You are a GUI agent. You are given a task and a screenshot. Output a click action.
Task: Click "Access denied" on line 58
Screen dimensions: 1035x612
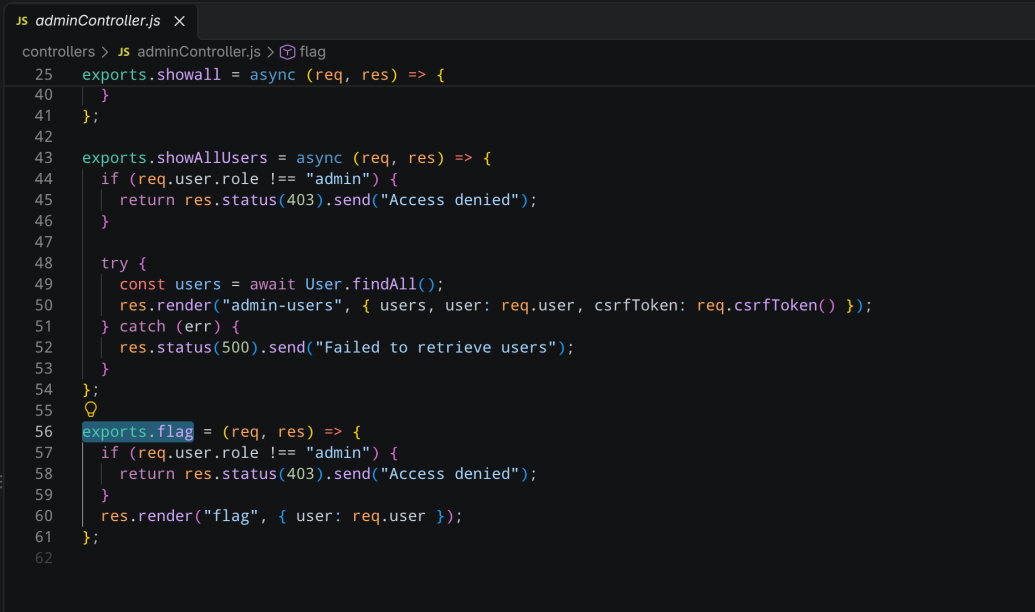pos(450,473)
